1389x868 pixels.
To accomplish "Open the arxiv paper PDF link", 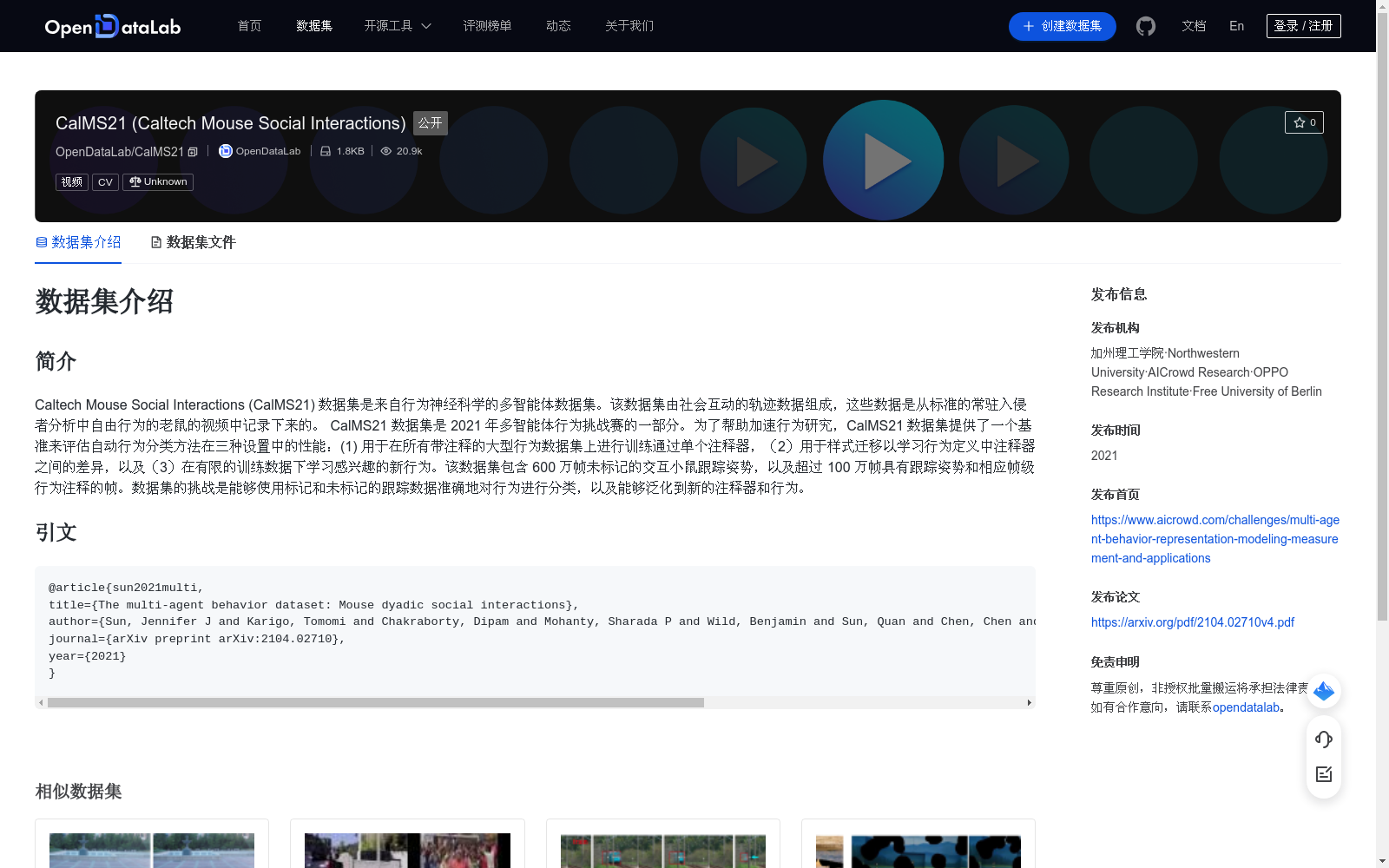I will [1192, 622].
